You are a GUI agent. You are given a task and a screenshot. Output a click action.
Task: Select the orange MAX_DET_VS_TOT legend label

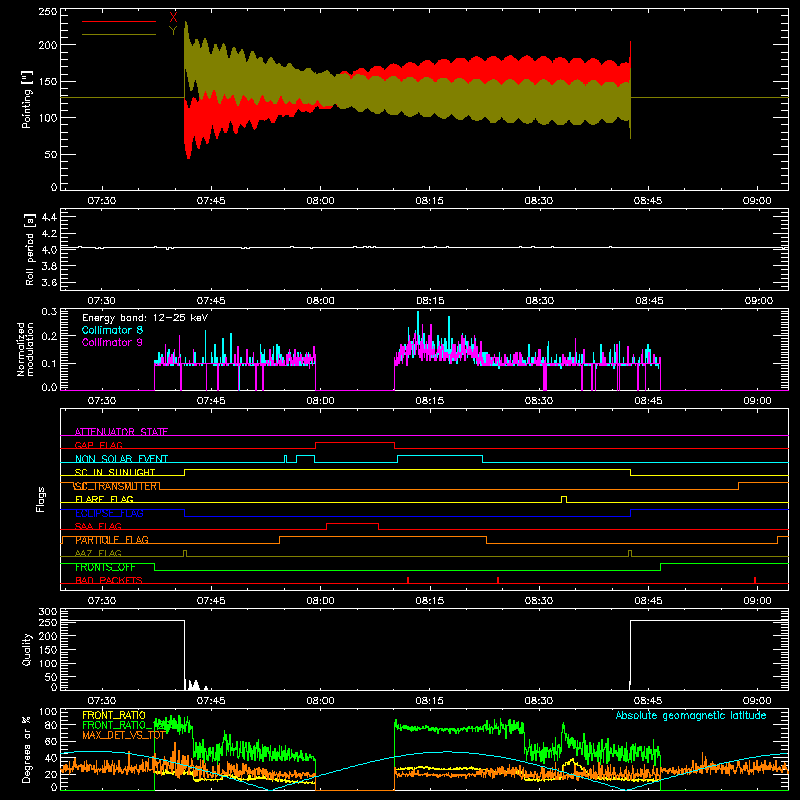pyautogui.click(x=124, y=736)
